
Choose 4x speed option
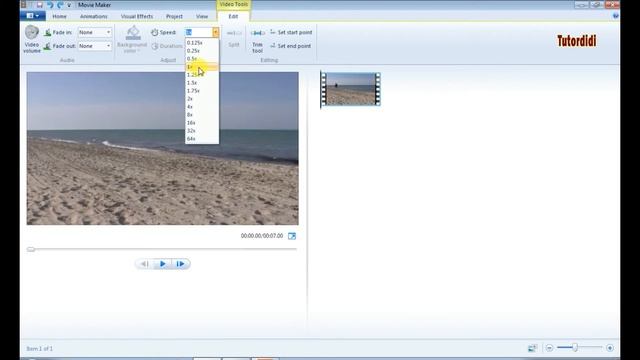[202, 107]
